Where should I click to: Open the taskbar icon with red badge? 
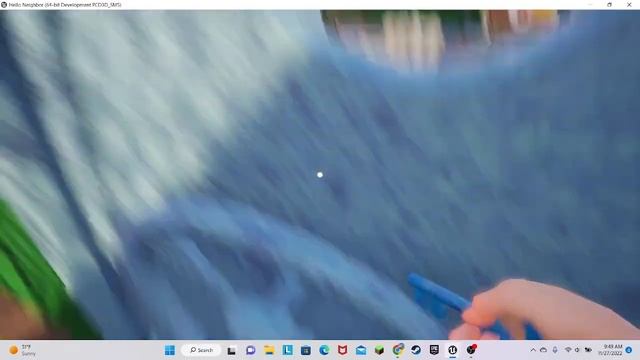click(471, 350)
